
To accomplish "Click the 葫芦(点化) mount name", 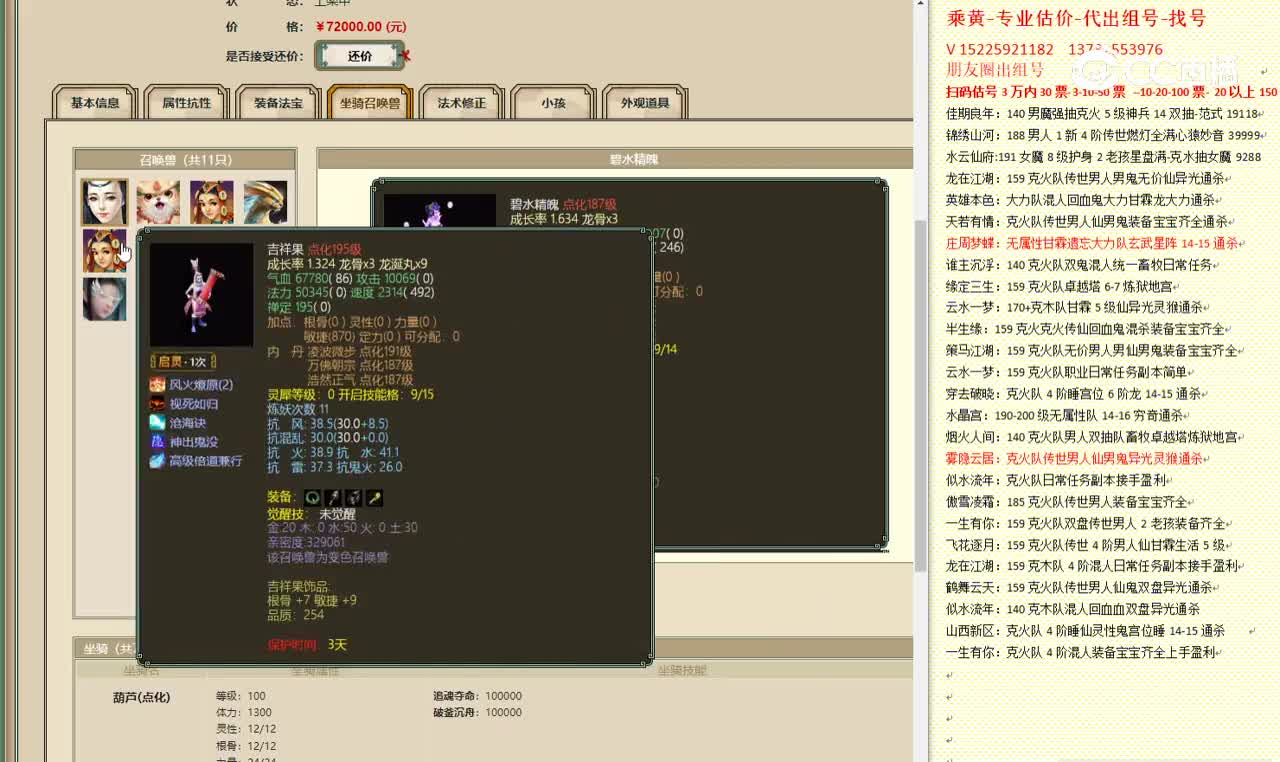I will click(x=141, y=697).
